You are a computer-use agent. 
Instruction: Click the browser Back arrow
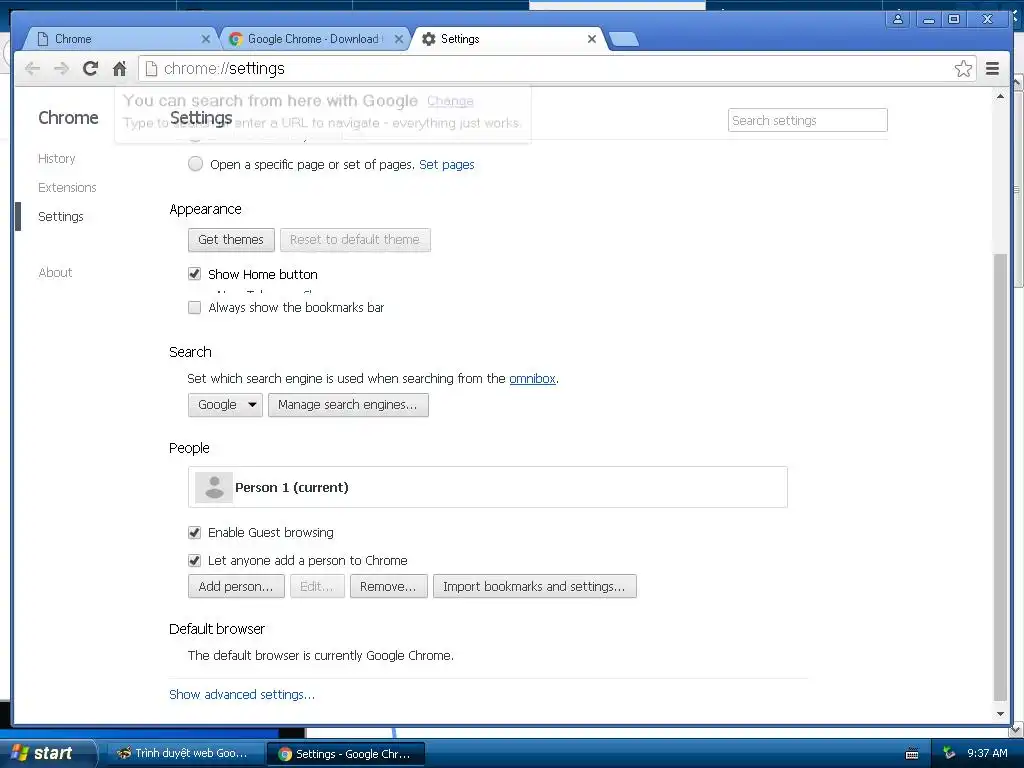click(x=33, y=69)
